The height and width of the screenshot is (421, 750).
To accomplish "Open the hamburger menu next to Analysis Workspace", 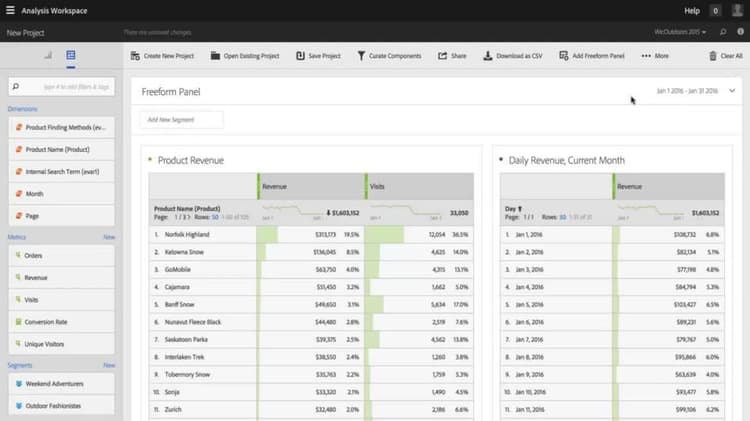I will point(10,10).
